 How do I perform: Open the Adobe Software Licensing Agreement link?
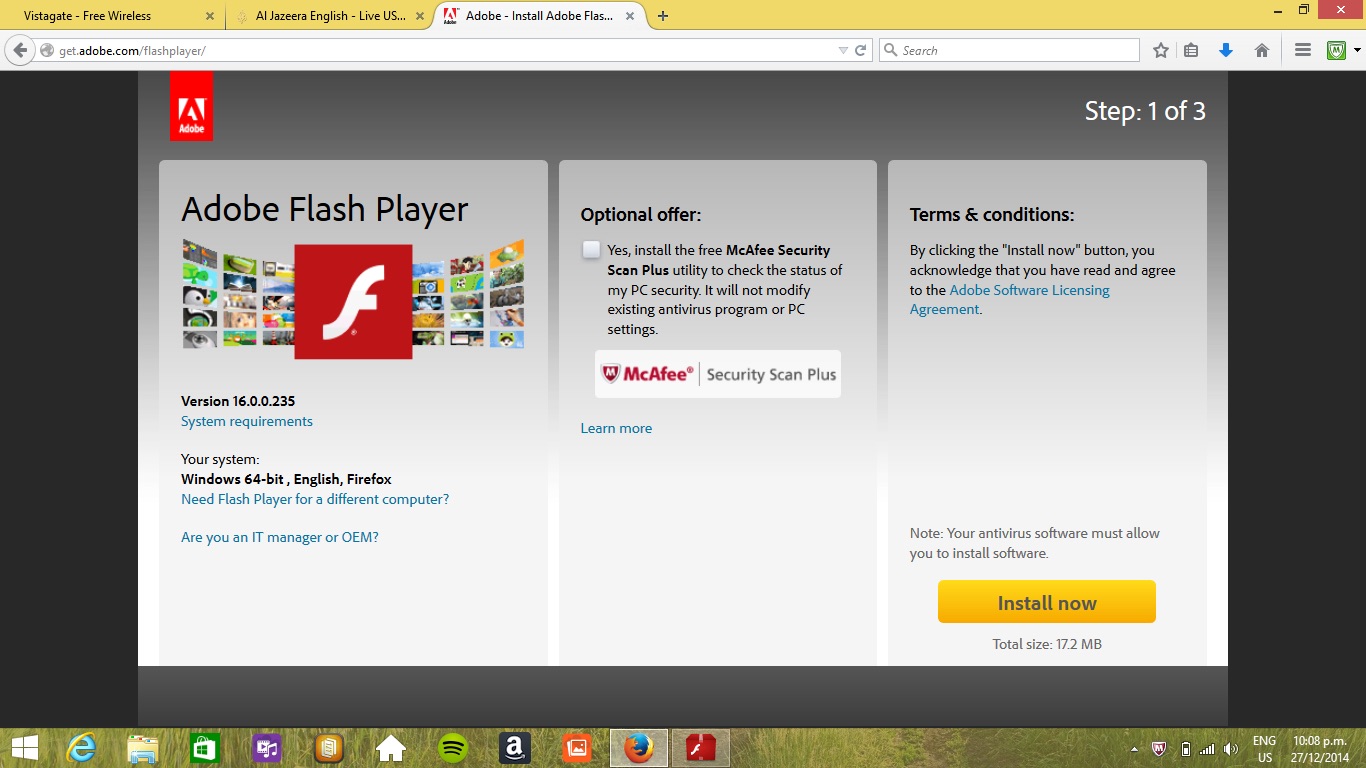pos(1029,290)
